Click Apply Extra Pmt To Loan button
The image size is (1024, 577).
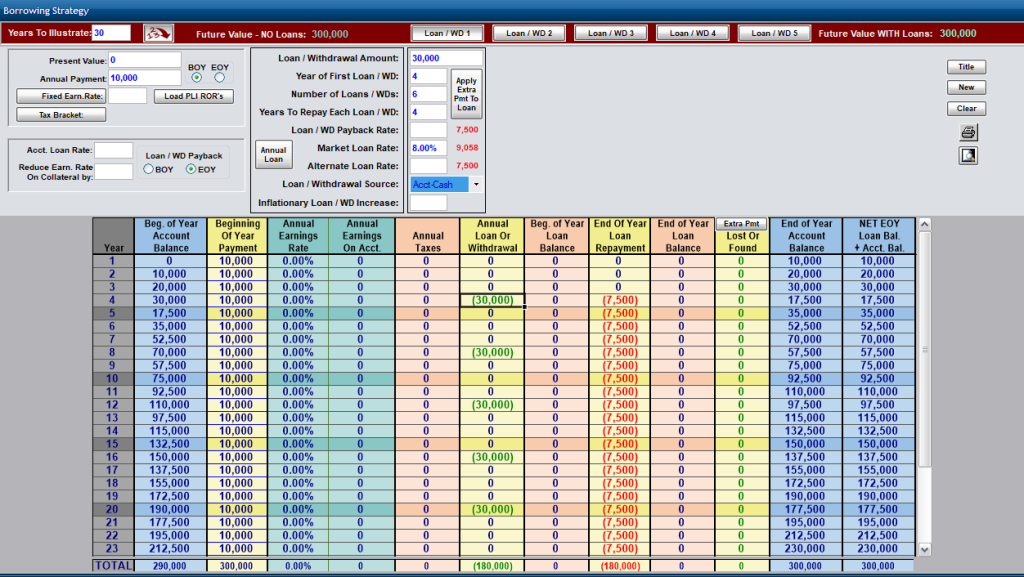(x=466, y=94)
